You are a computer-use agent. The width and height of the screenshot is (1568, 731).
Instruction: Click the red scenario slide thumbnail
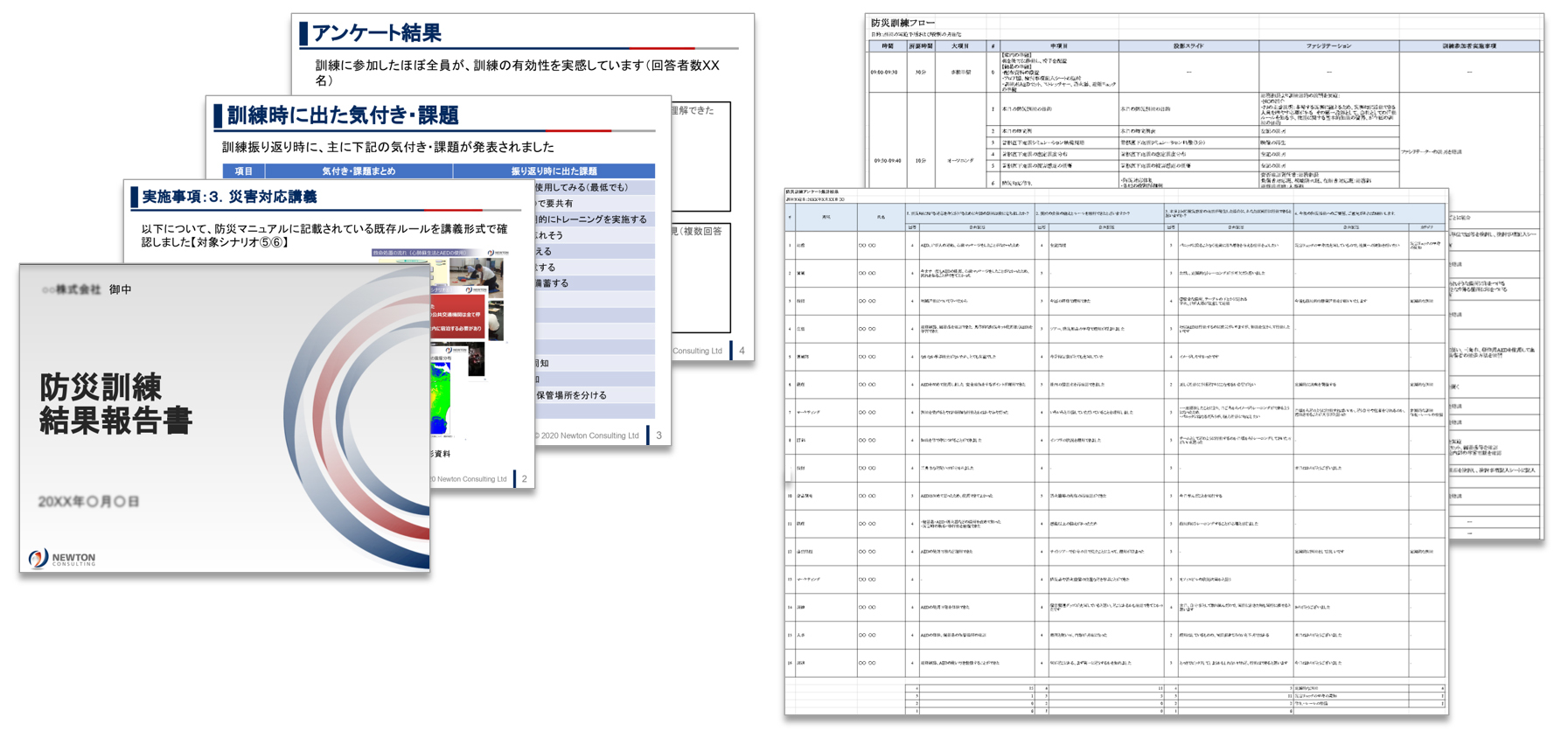(456, 318)
